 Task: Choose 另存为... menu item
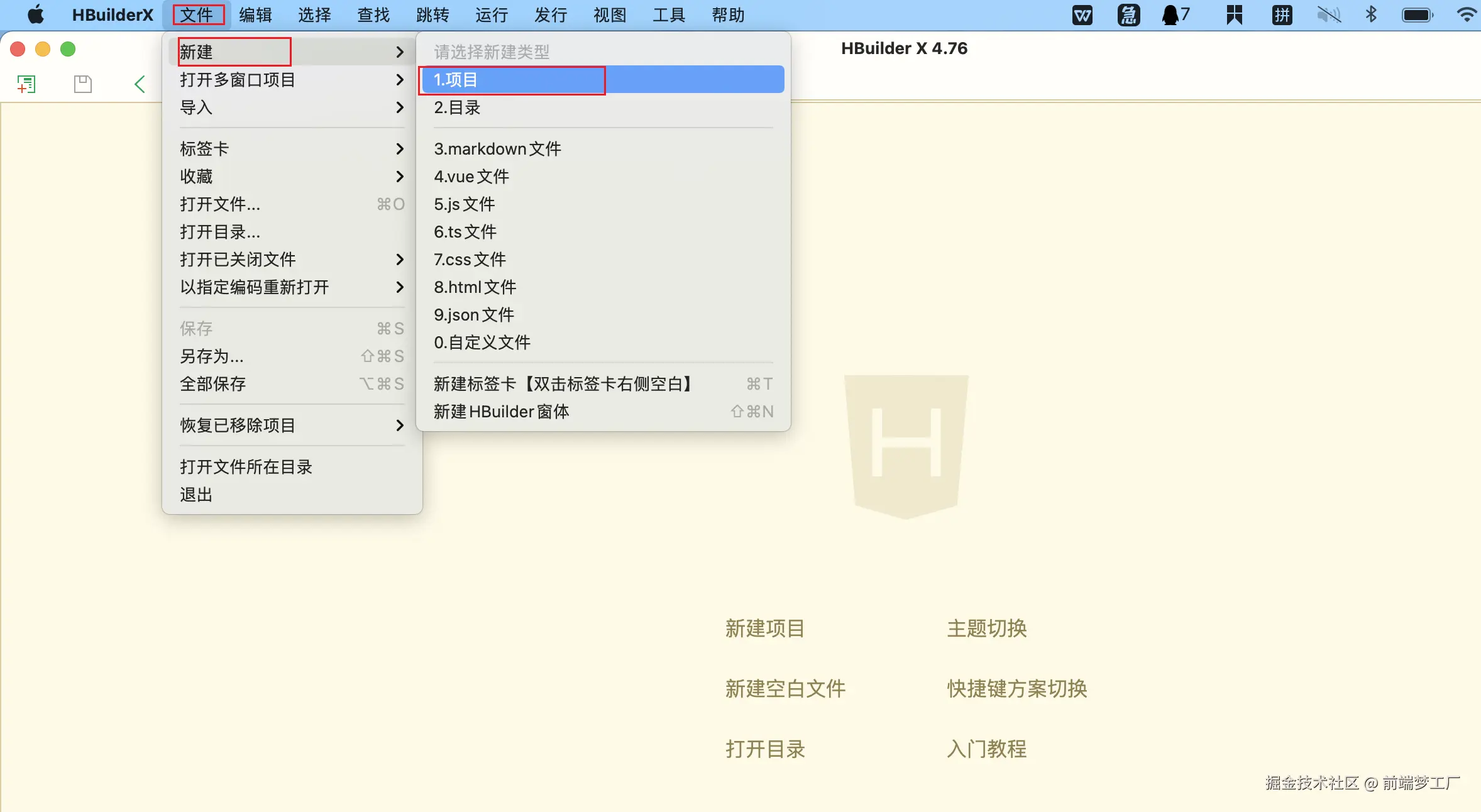292,356
